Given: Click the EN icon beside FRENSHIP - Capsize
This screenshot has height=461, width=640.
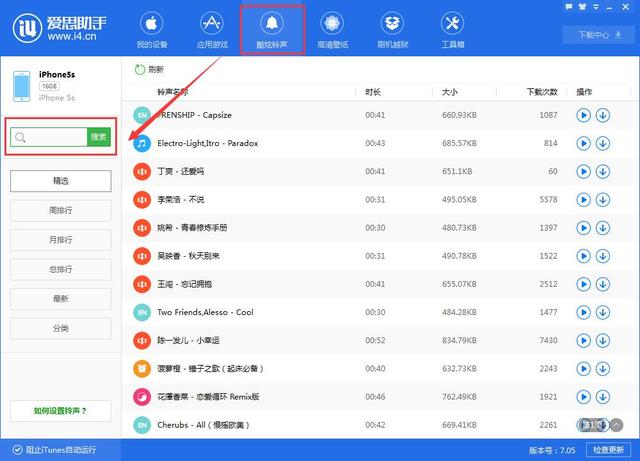Looking at the screenshot, I should (x=142, y=115).
